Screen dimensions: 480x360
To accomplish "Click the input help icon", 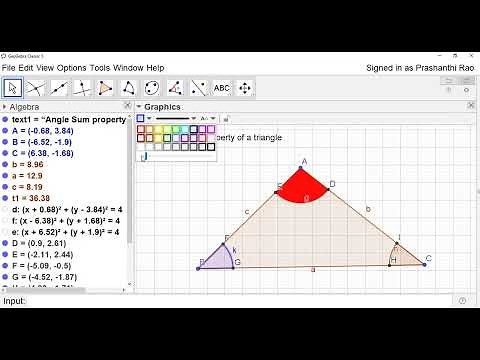I will tap(462, 301).
